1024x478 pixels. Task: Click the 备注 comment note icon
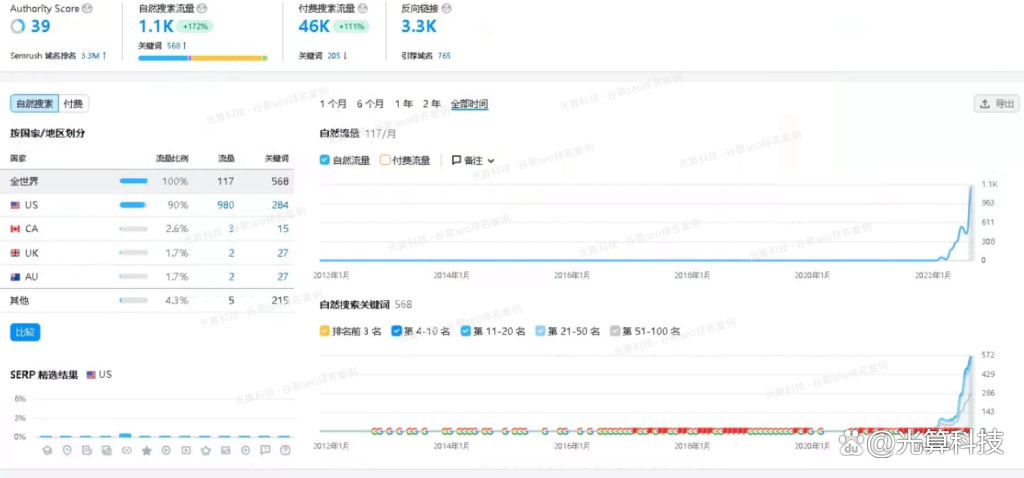pos(456,160)
